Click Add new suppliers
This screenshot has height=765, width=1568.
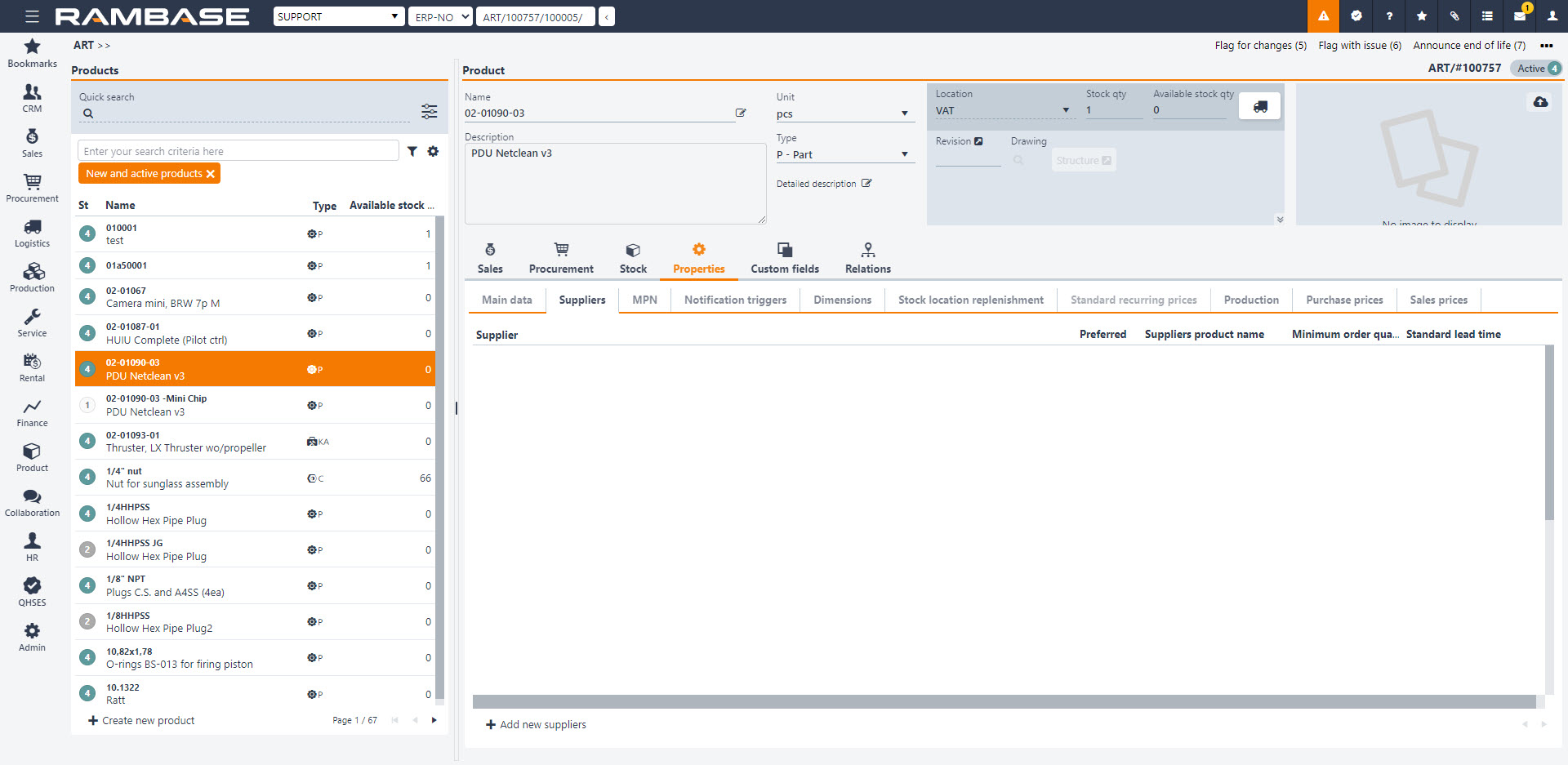pos(536,725)
